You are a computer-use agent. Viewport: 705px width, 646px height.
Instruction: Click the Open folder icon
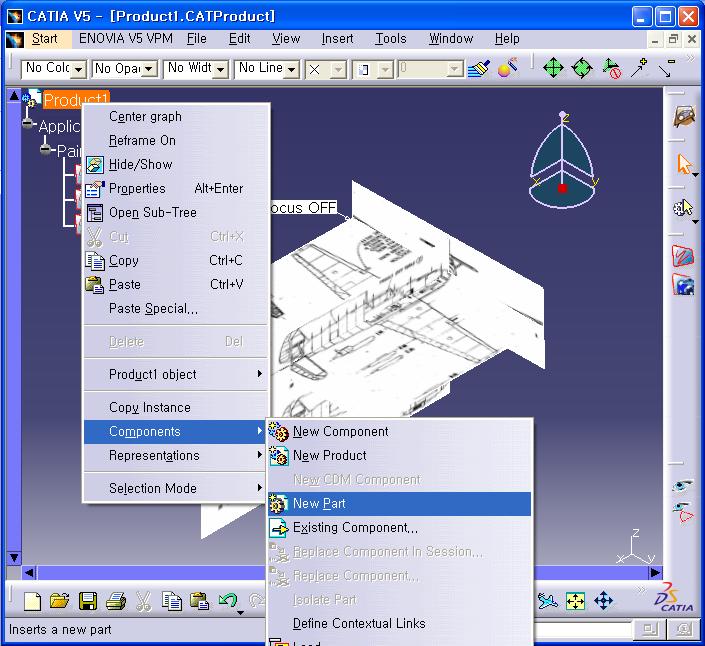(60, 601)
